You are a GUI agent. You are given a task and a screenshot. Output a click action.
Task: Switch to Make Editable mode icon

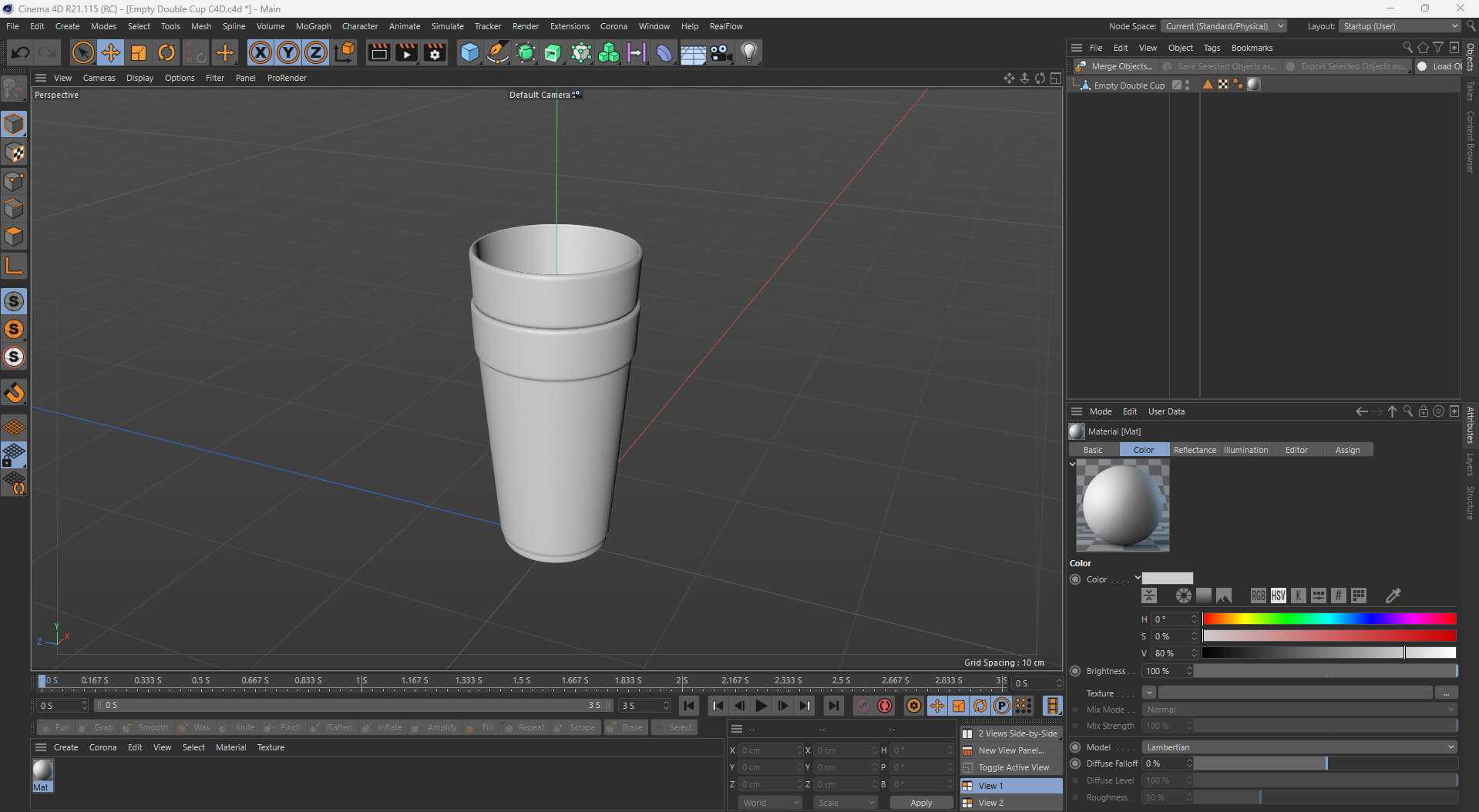(14, 90)
